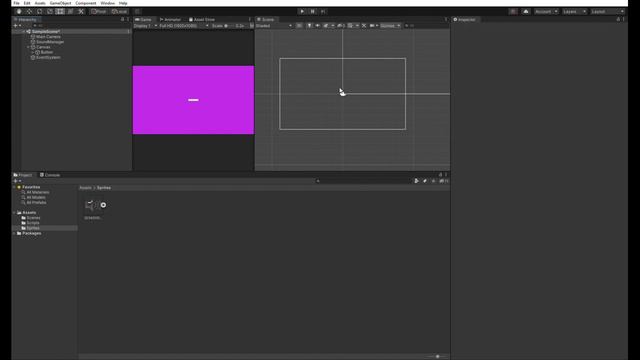Click the Project panel create plus button

(16, 181)
